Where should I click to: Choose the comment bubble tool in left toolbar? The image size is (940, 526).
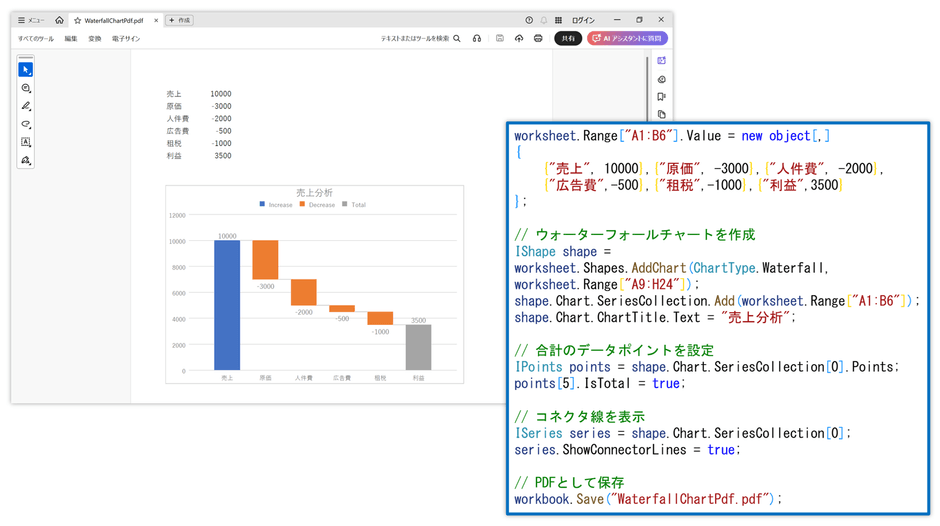coord(26,88)
